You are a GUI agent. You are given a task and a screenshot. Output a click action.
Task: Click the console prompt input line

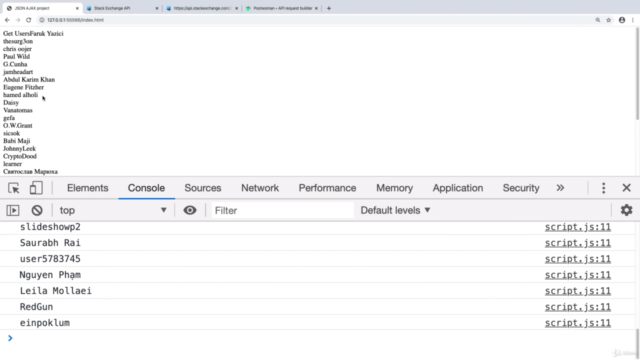click(322, 338)
